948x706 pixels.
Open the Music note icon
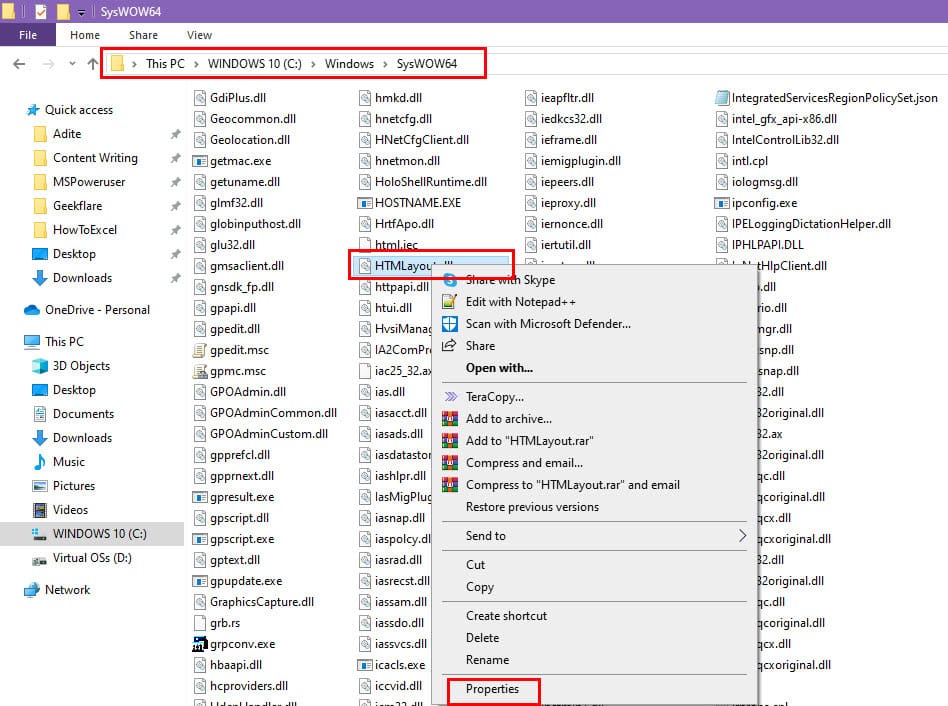tap(40, 462)
